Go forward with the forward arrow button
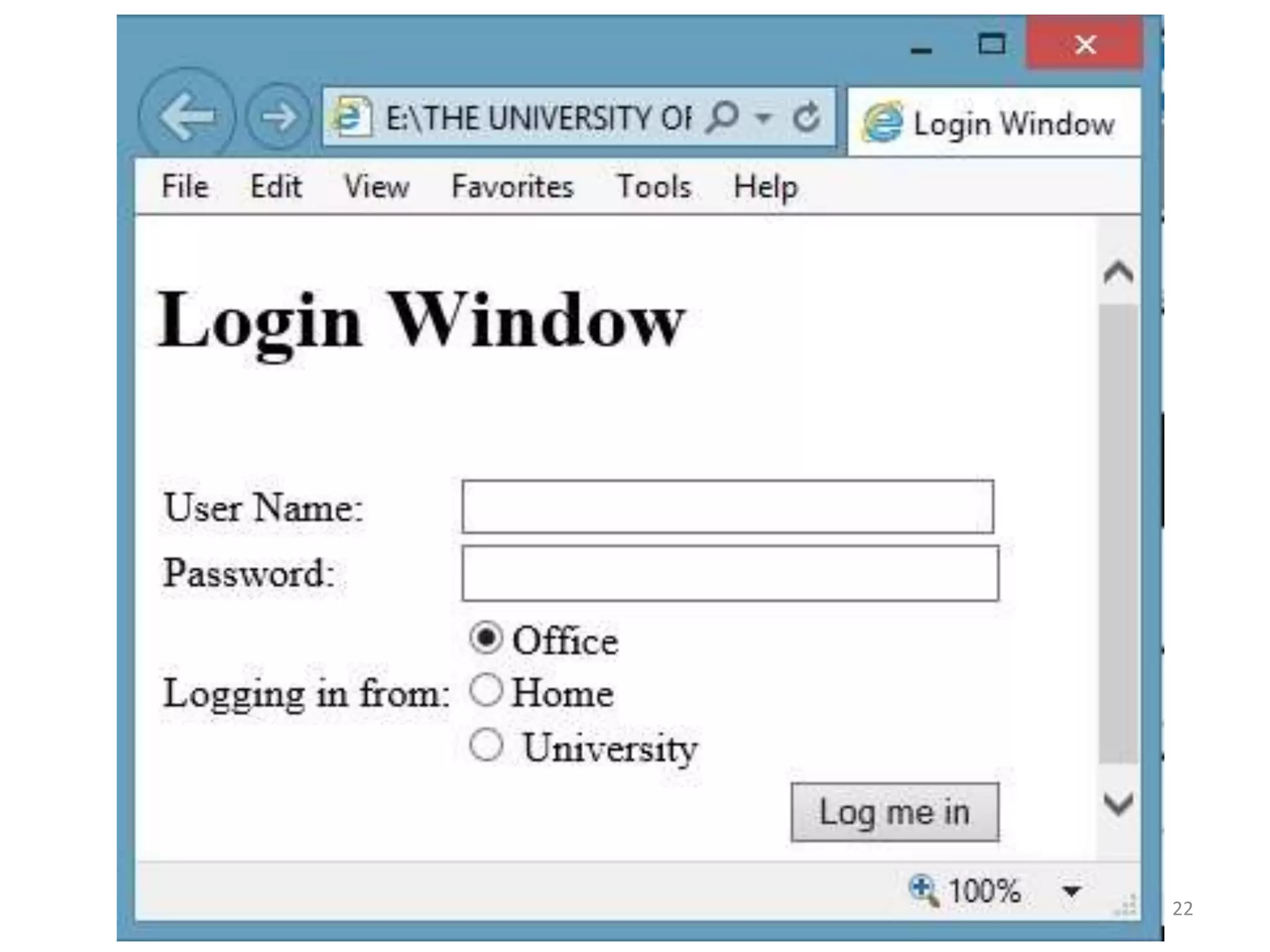 click(278, 116)
